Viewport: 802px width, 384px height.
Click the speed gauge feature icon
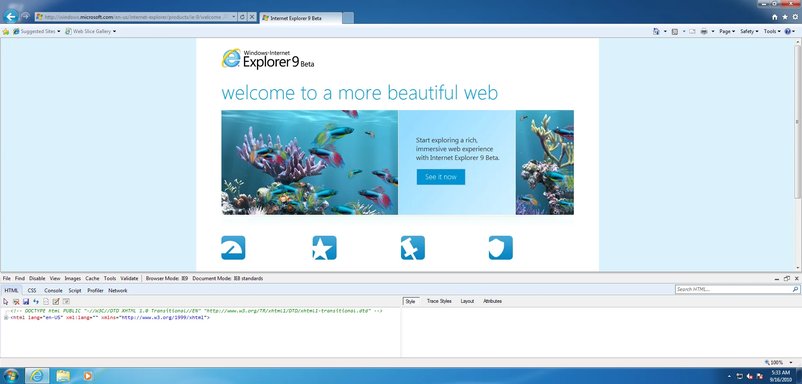(233, 247)
